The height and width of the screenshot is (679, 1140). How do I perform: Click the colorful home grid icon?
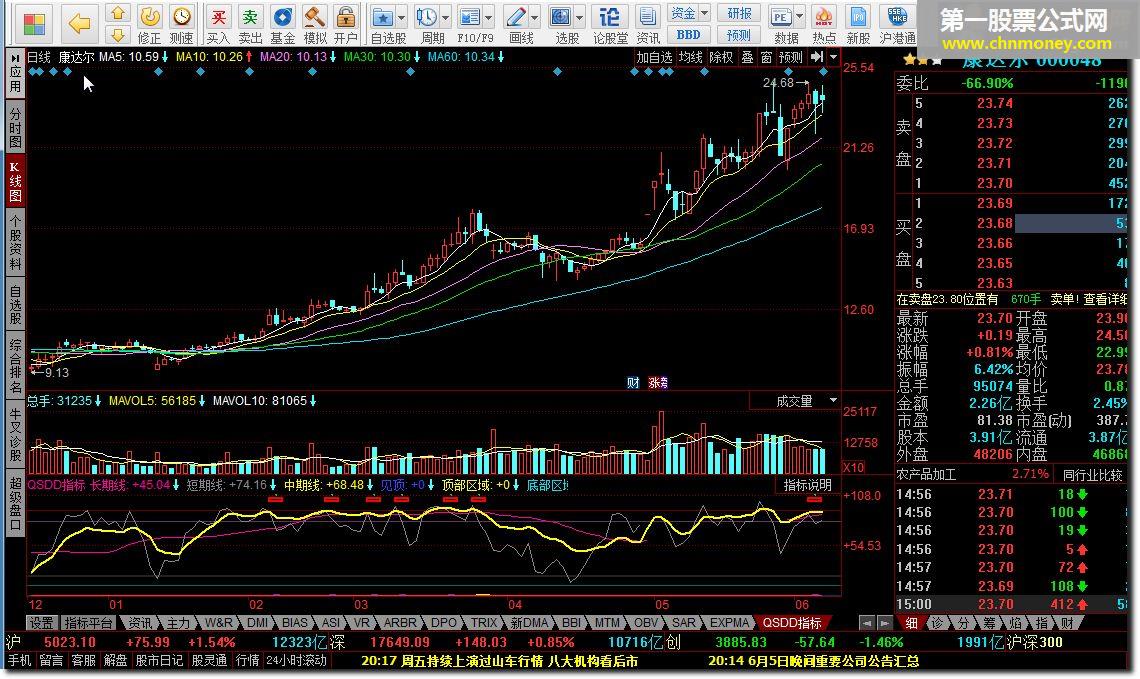pos(33,23)
